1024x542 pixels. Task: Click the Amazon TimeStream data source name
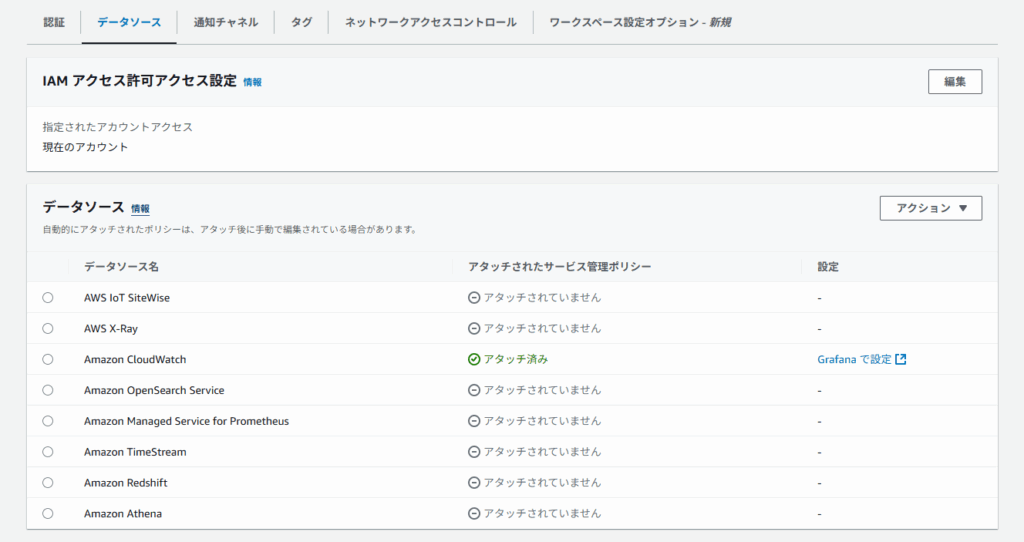pos(135,452)
